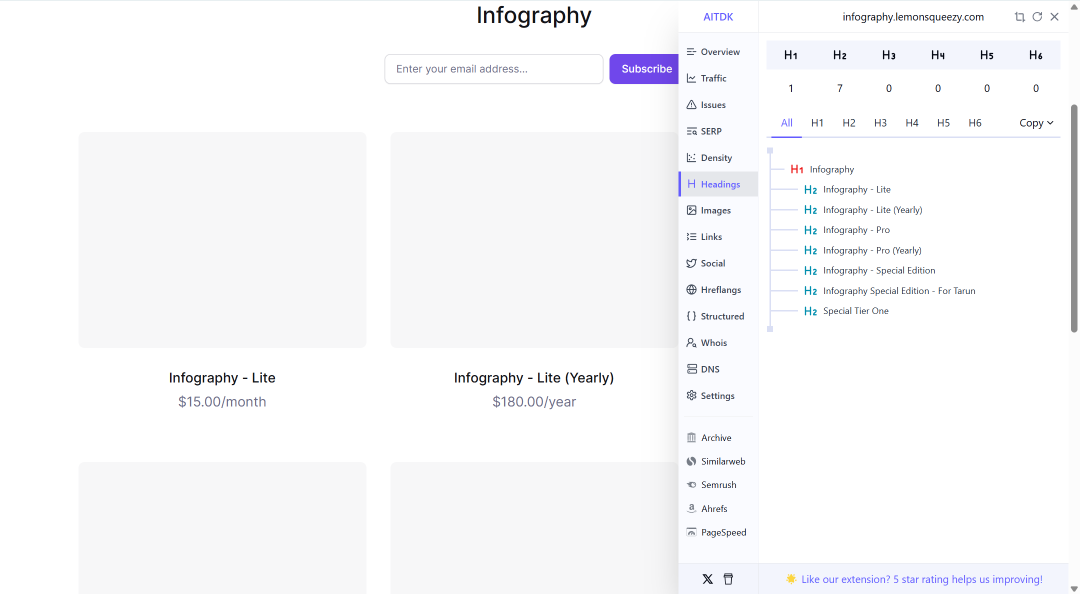Click the Similarweb icon
This screenshot has height=594, width=1080.
click(692, 461)
